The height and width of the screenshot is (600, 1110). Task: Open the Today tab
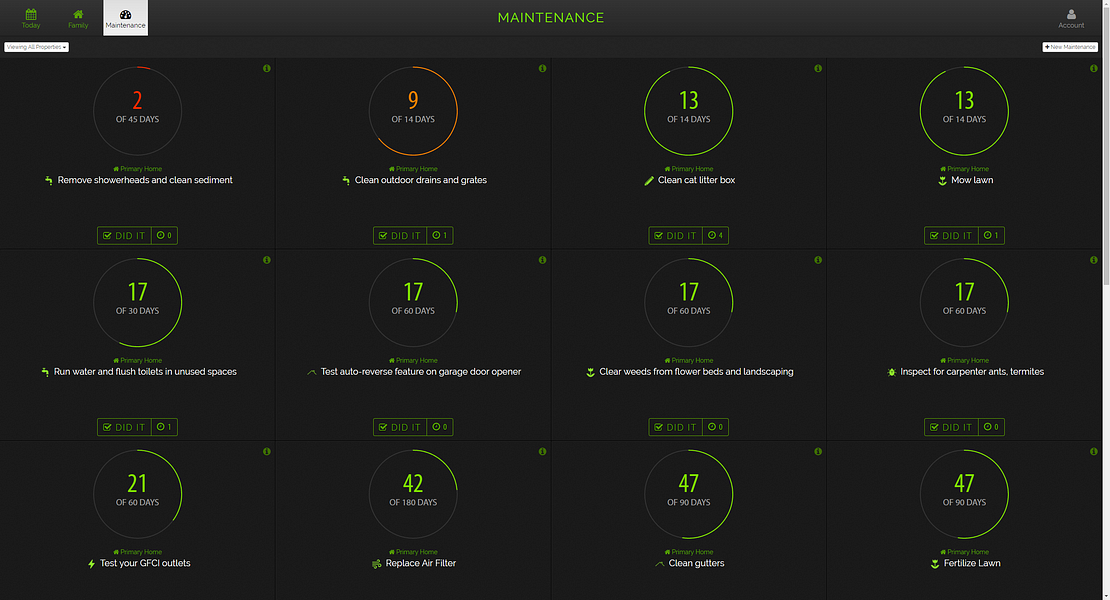pyautogui.click(x=30, y=18)
